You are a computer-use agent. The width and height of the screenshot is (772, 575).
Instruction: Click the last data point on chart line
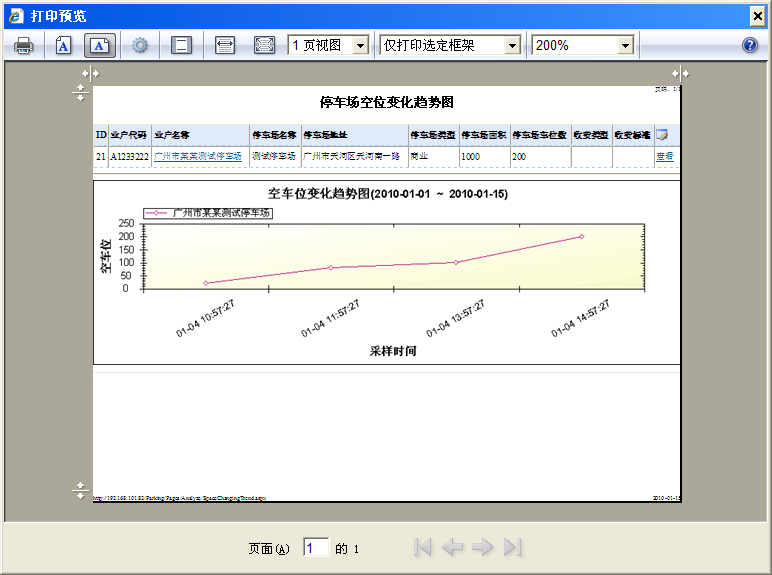[x=581, y=237]
